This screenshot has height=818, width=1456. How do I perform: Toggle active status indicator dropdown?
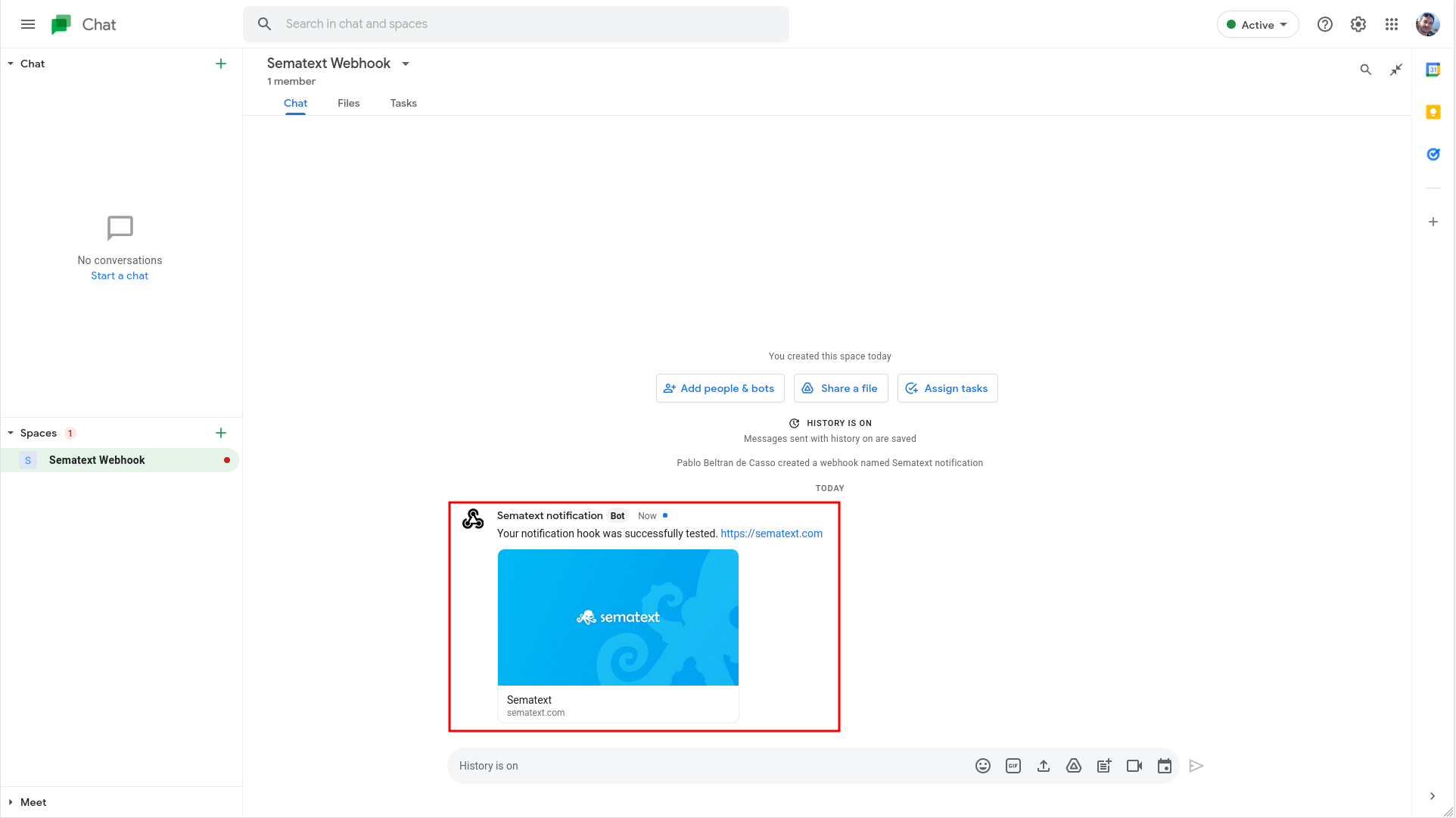coord(1255,24)
